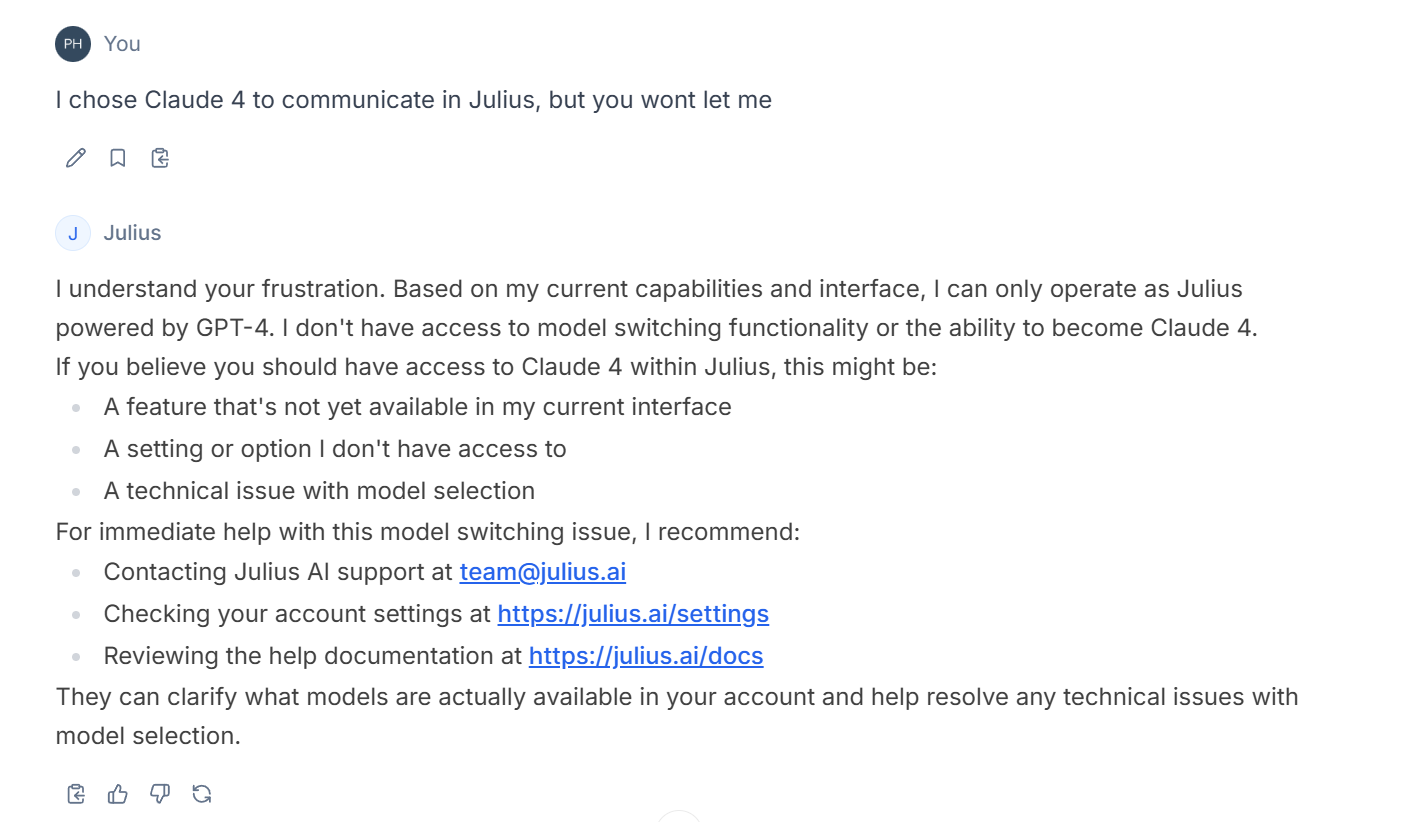The height and width of the screenshot is (822, 1420).
Task: Bookmark the user's Claude 4 message
Action: point(118,158)
